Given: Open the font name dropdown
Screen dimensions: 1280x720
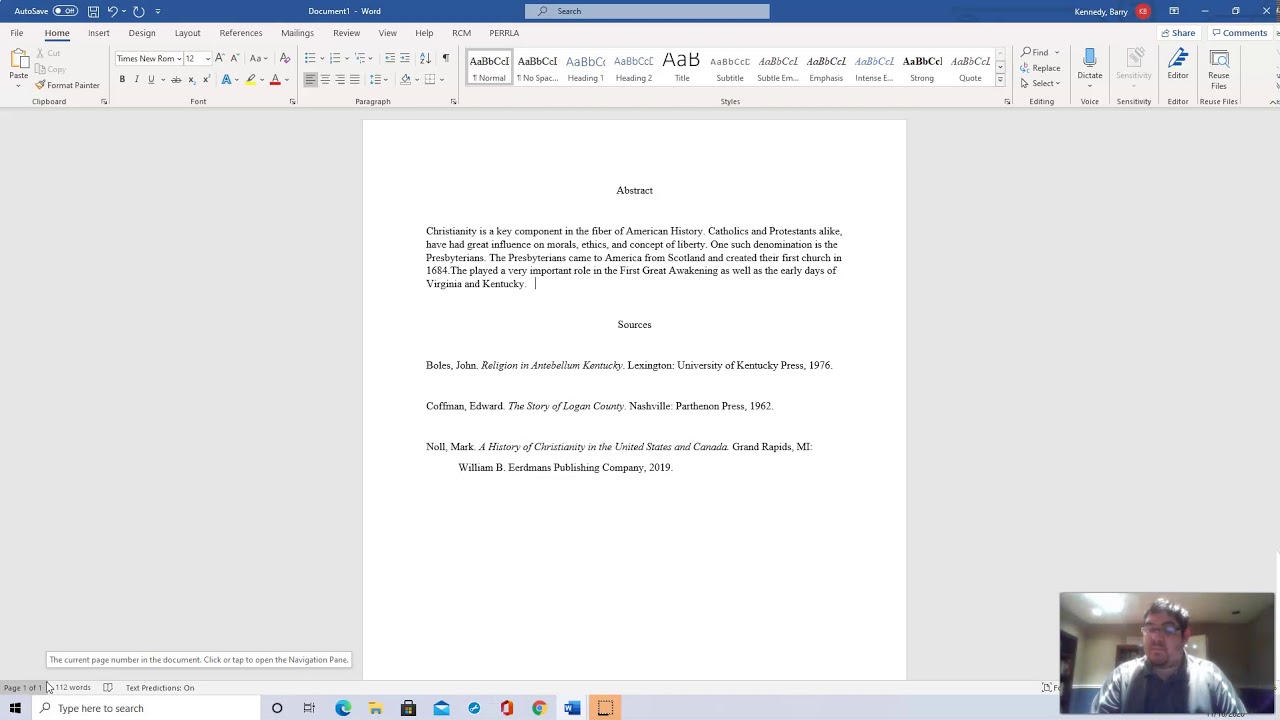Looking at the screenshot, I should (x=179, y=59).
